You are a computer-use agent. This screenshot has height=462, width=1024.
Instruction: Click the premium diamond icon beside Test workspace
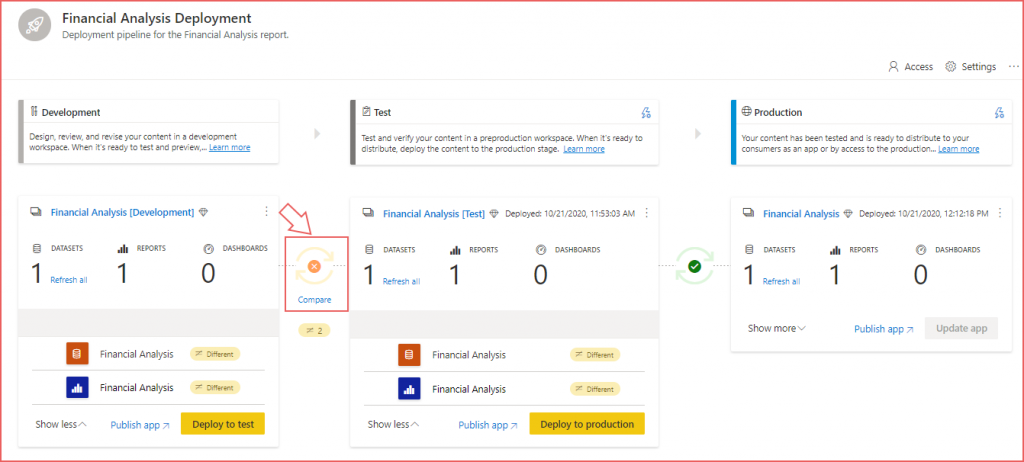coord(494,213)
